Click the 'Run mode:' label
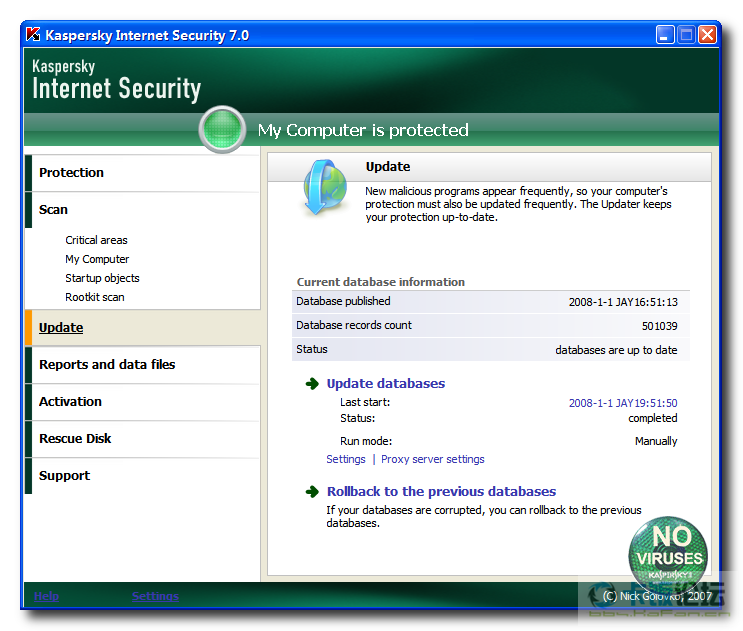 pos(366,441)
